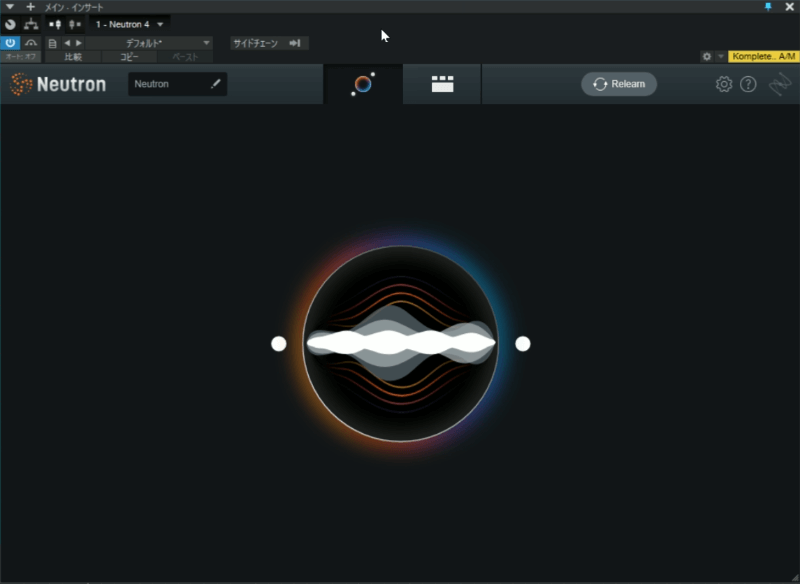Click the pencil edit icon in the name field

coord(216,84)
